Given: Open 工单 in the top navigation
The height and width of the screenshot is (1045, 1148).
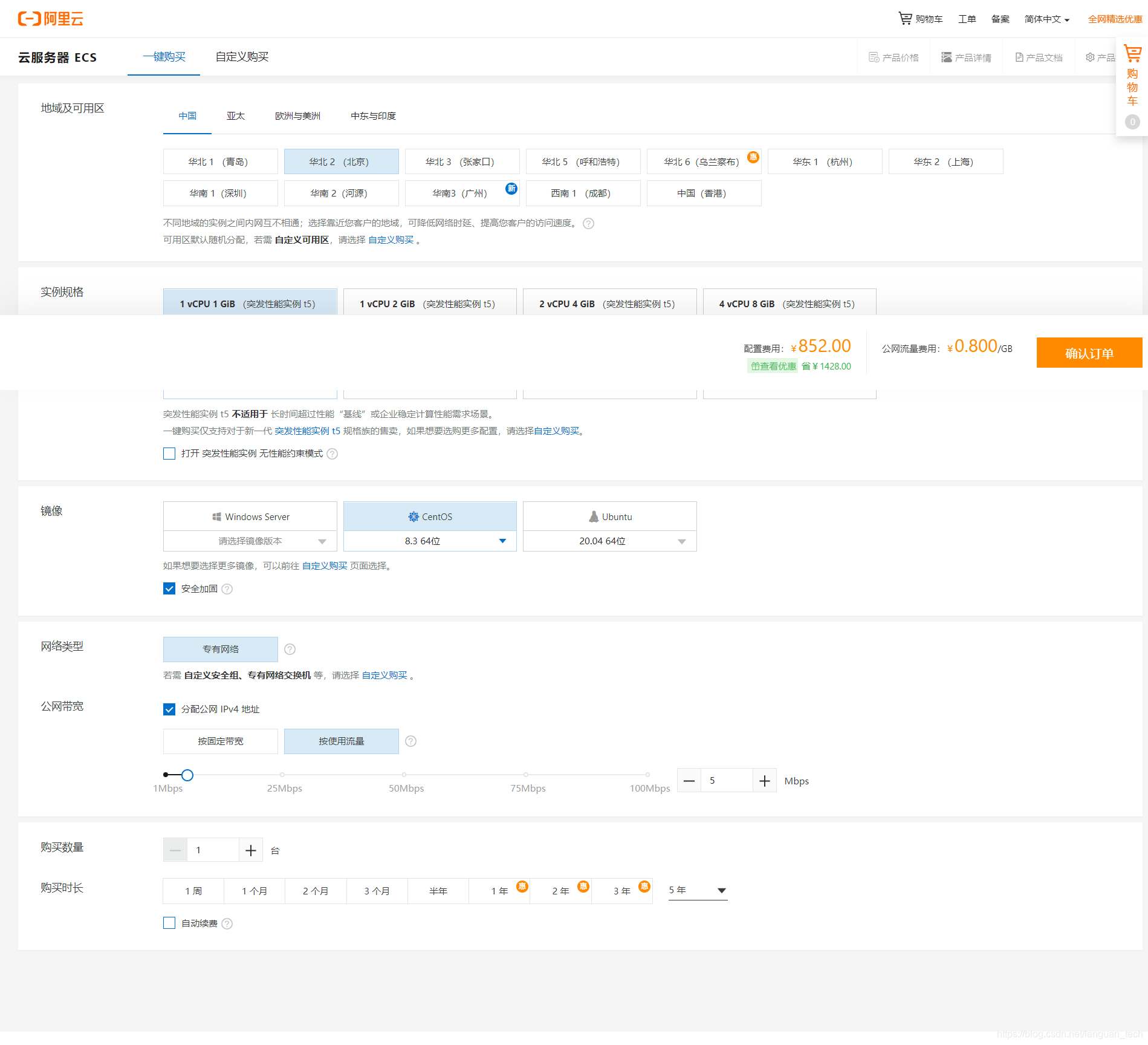Looking at the screenshot, I should coord(967,19).
